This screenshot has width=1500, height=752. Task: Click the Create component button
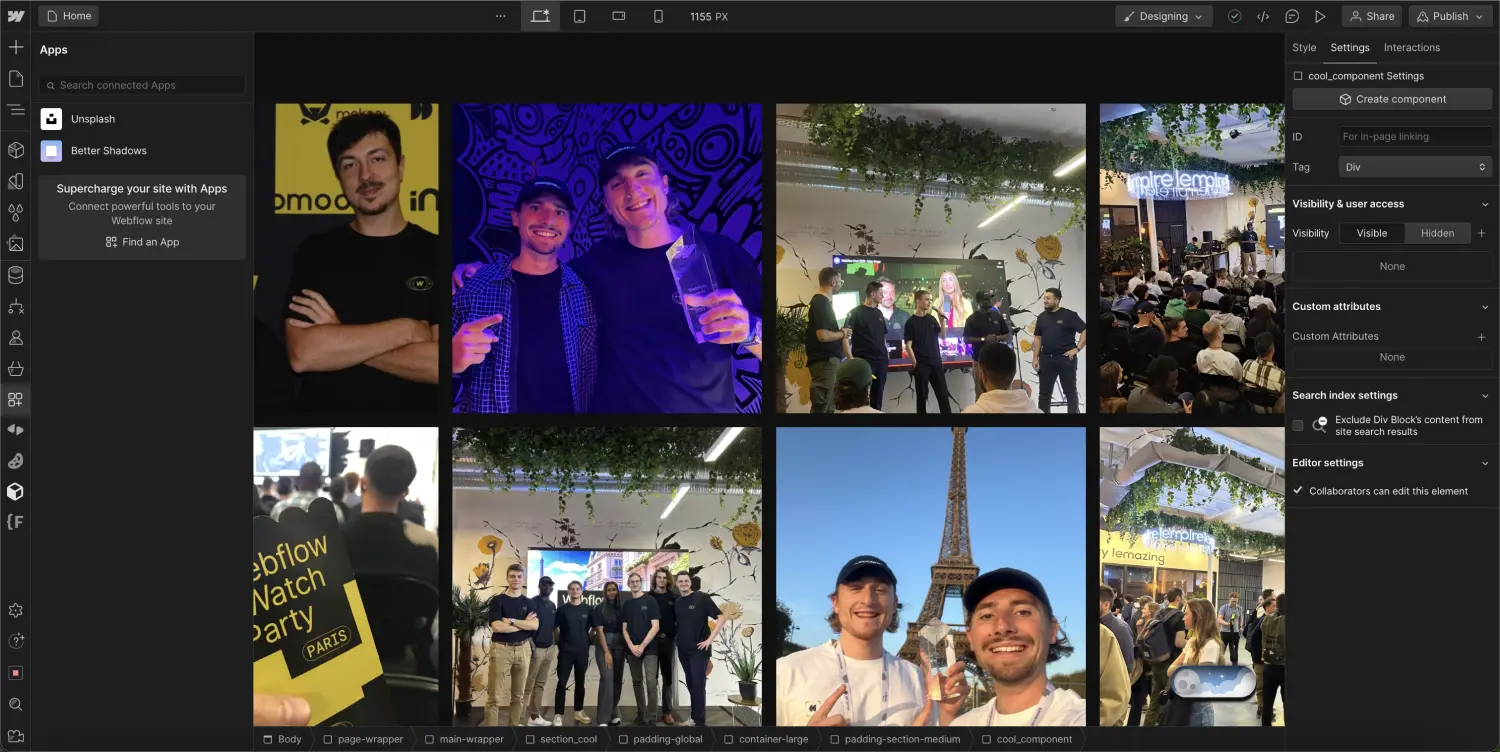click(x=1391, y=98)
